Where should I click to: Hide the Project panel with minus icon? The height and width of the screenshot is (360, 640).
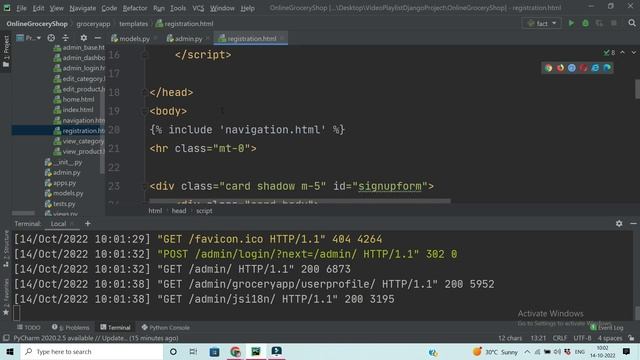pos(98,38)
